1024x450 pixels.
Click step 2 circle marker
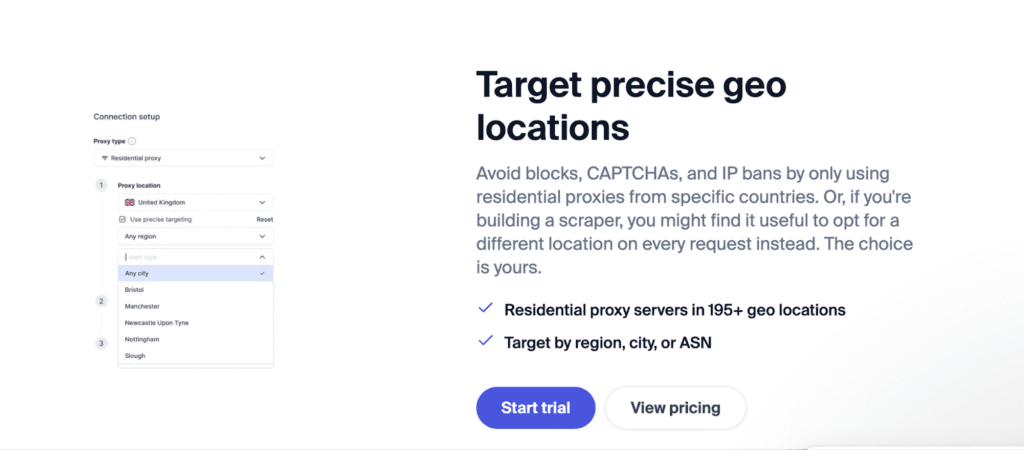click(101, 301)
